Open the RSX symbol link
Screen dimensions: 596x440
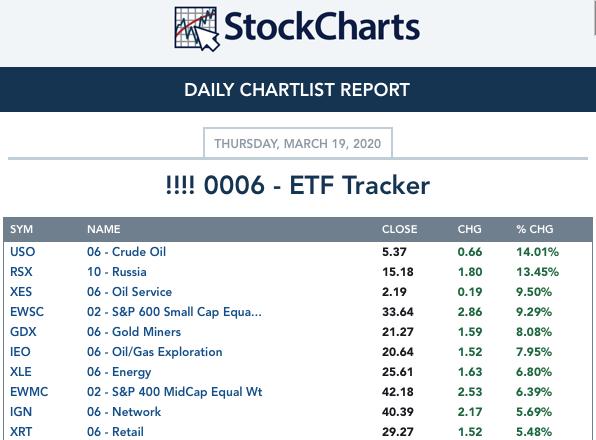coord(21,272)
